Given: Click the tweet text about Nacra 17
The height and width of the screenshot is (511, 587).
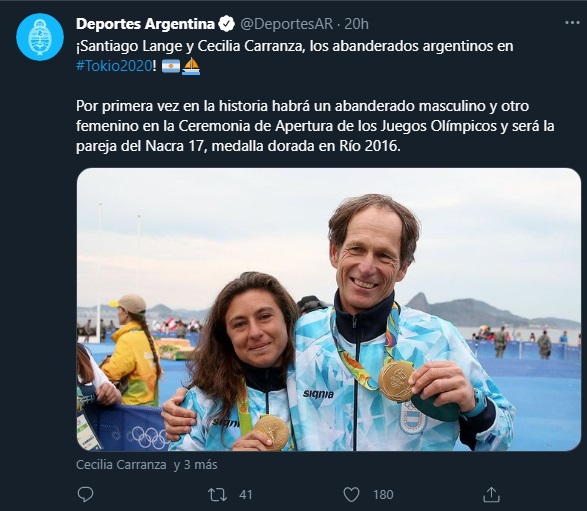Looking at the screenshot, I should point(315,126).
